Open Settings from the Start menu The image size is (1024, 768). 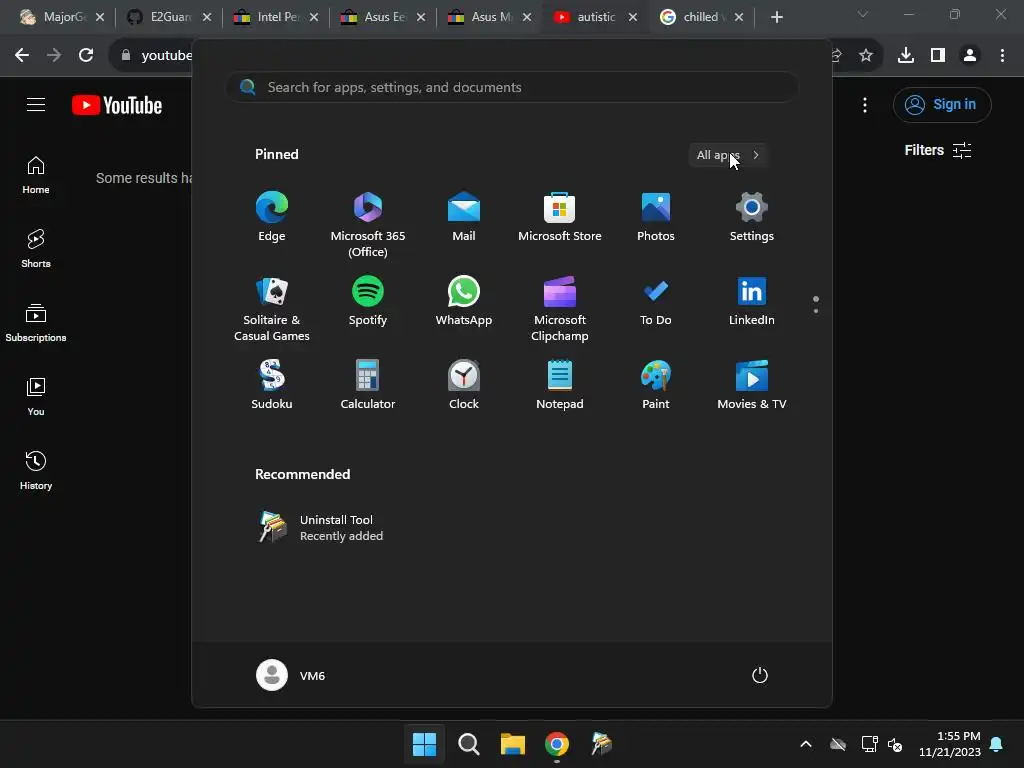click(x=752, y=217)
